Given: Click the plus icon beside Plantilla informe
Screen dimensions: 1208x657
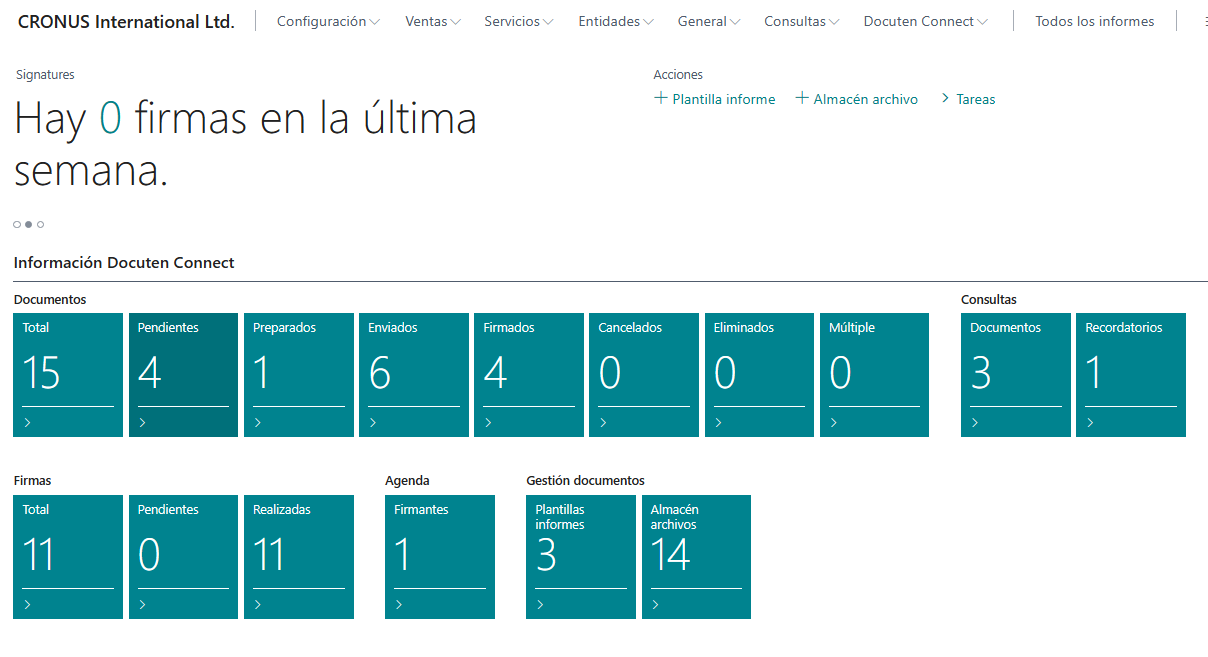Looking at the screenshot, I should [x=660, y=98].
